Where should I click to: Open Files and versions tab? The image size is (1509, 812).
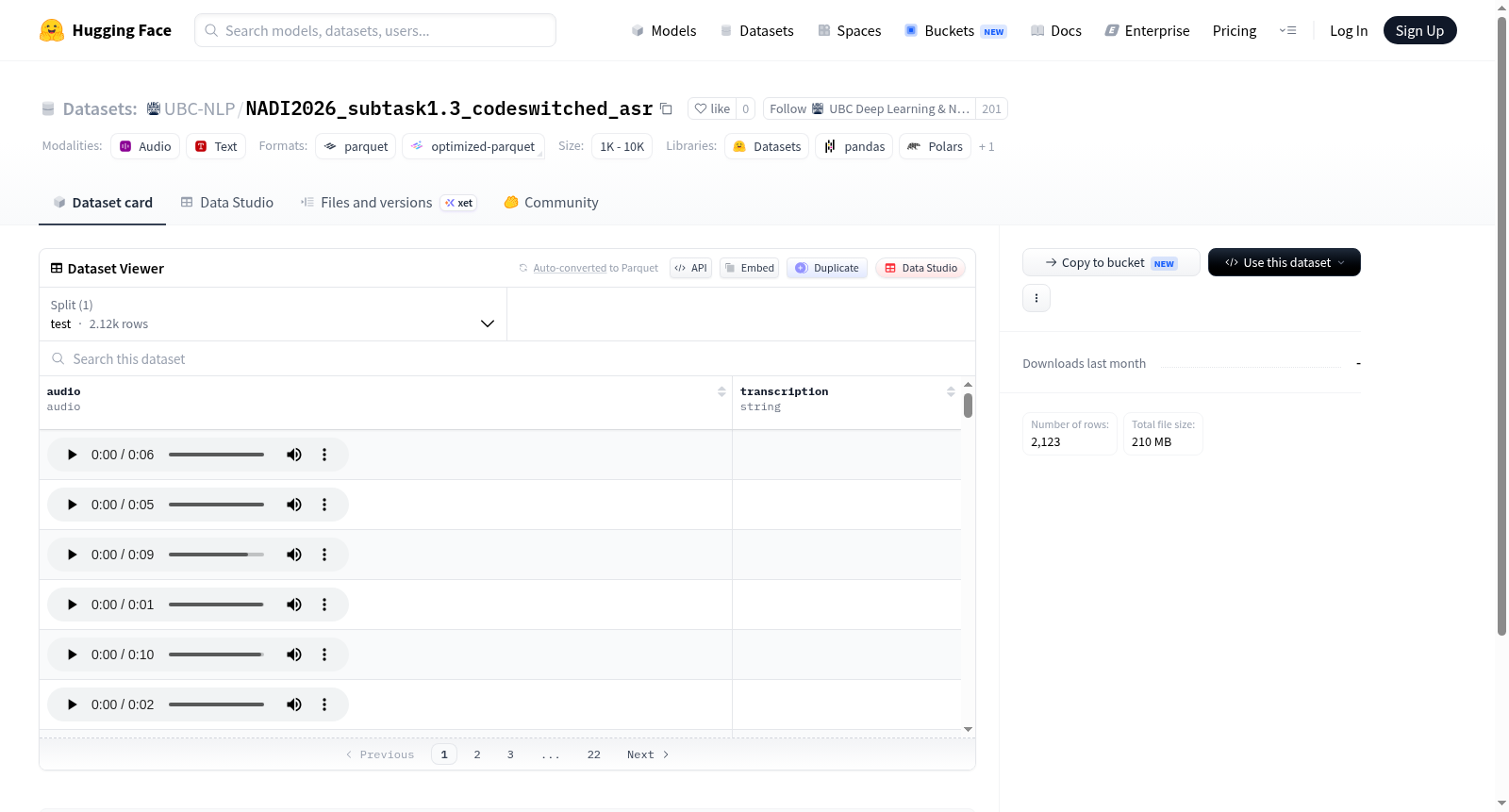pyautogui.click(x=389, y=203)
